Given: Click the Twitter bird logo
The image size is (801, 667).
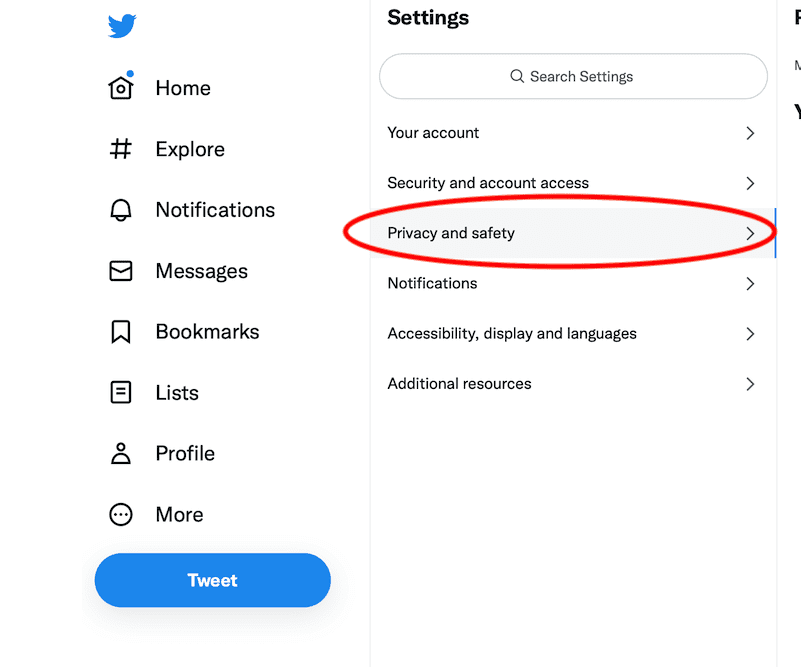Looking at the screenshot, I should [121, 26].
